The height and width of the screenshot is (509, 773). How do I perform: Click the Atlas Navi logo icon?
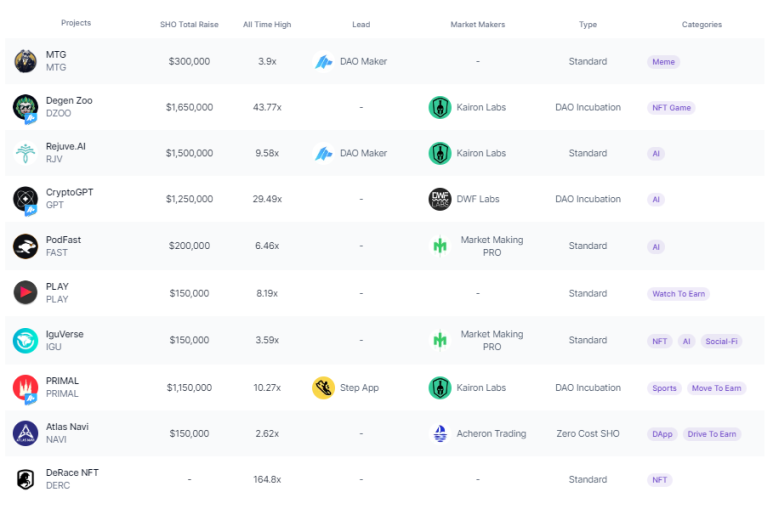(x=25, y=434)
